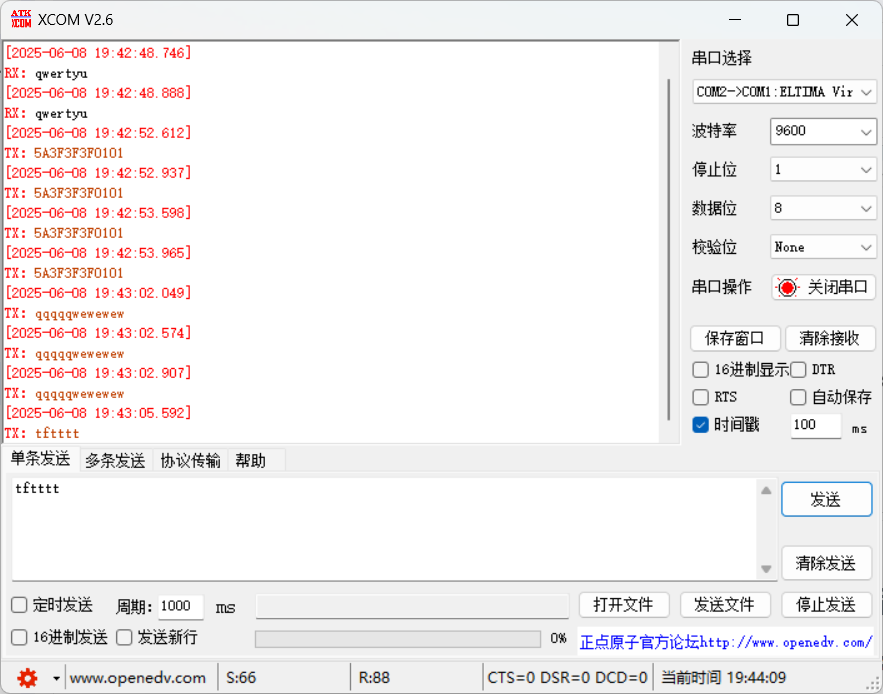The height and width of the screenshot is (694, 883).
Task: Open the 波特率 baud rate 9600 dropdown
Action: point(823,131)
